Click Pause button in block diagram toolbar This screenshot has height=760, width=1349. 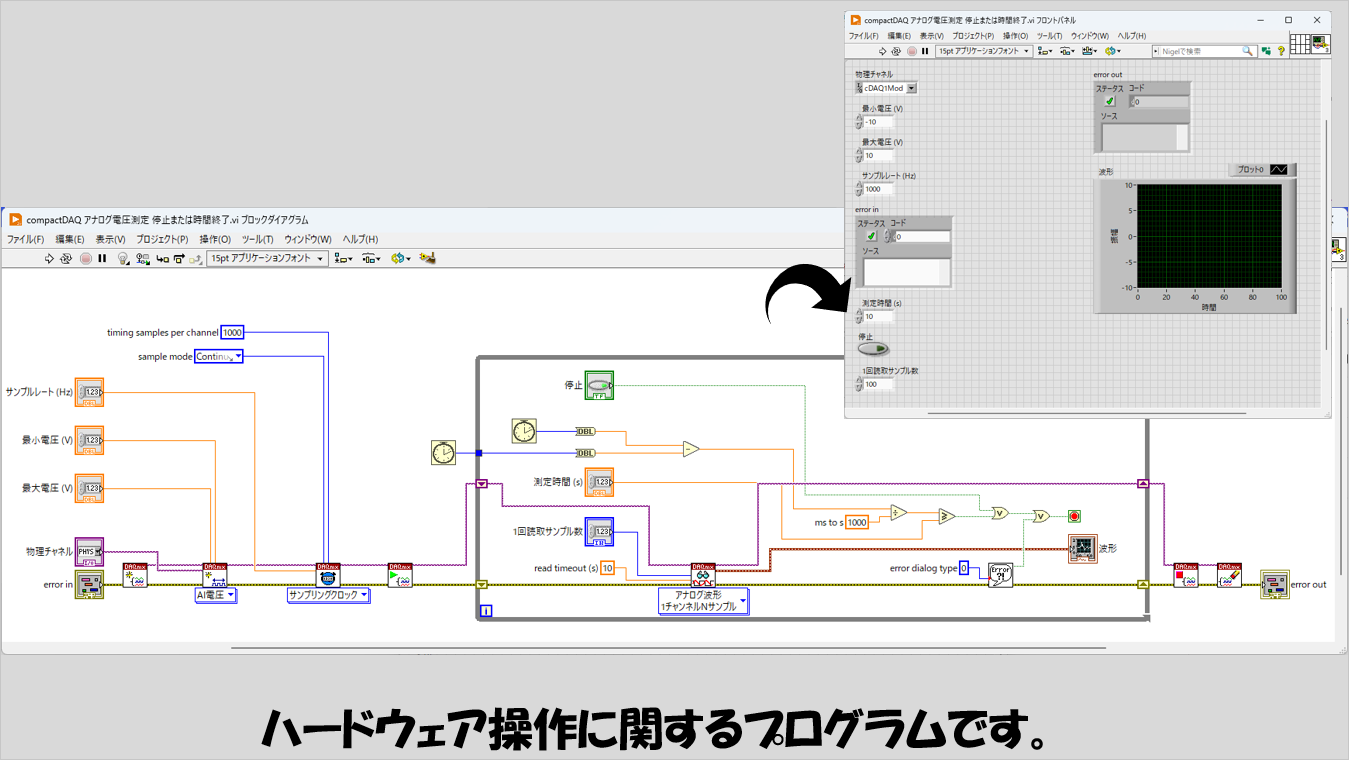coord(102,259)
